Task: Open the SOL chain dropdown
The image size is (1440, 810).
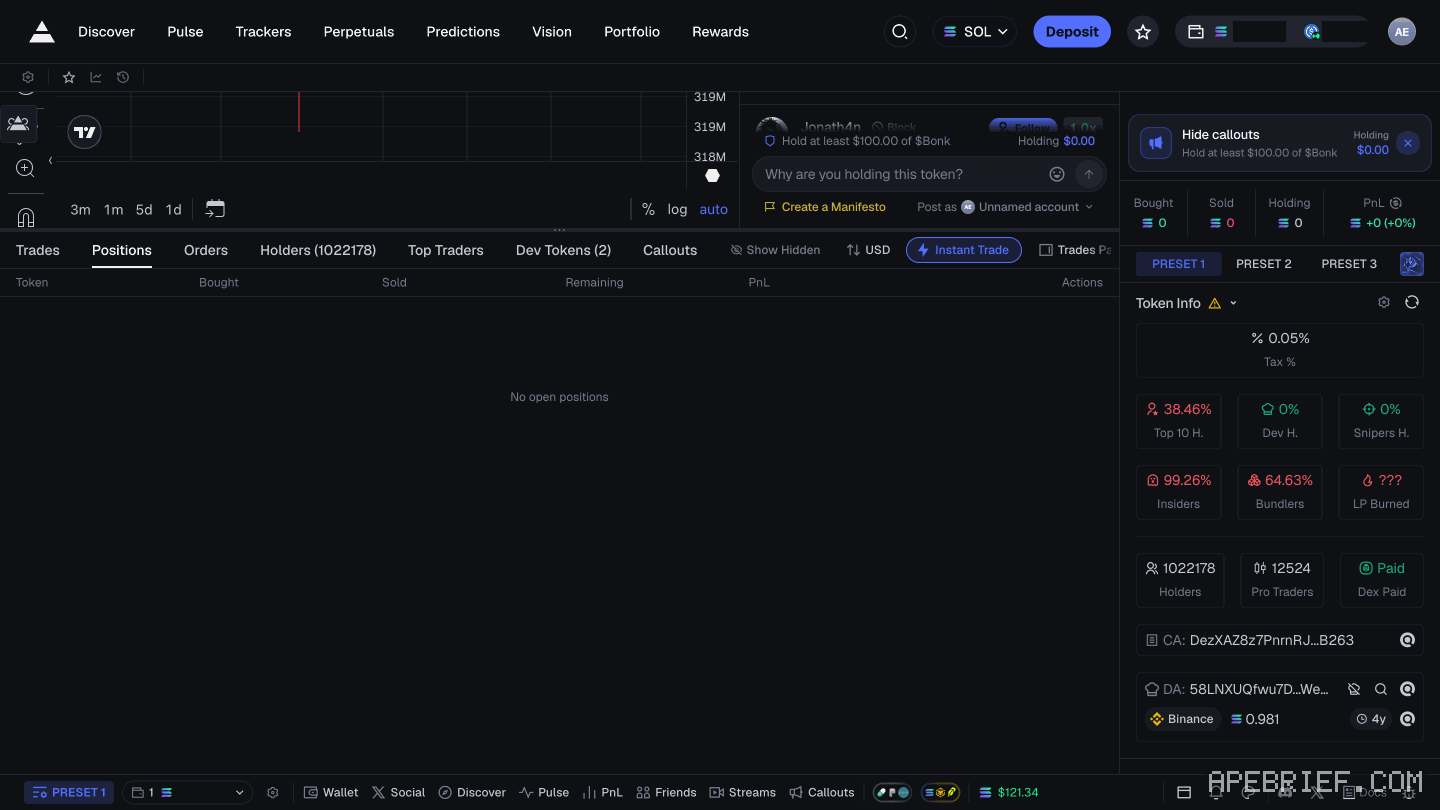Action: tap(975, 32)
